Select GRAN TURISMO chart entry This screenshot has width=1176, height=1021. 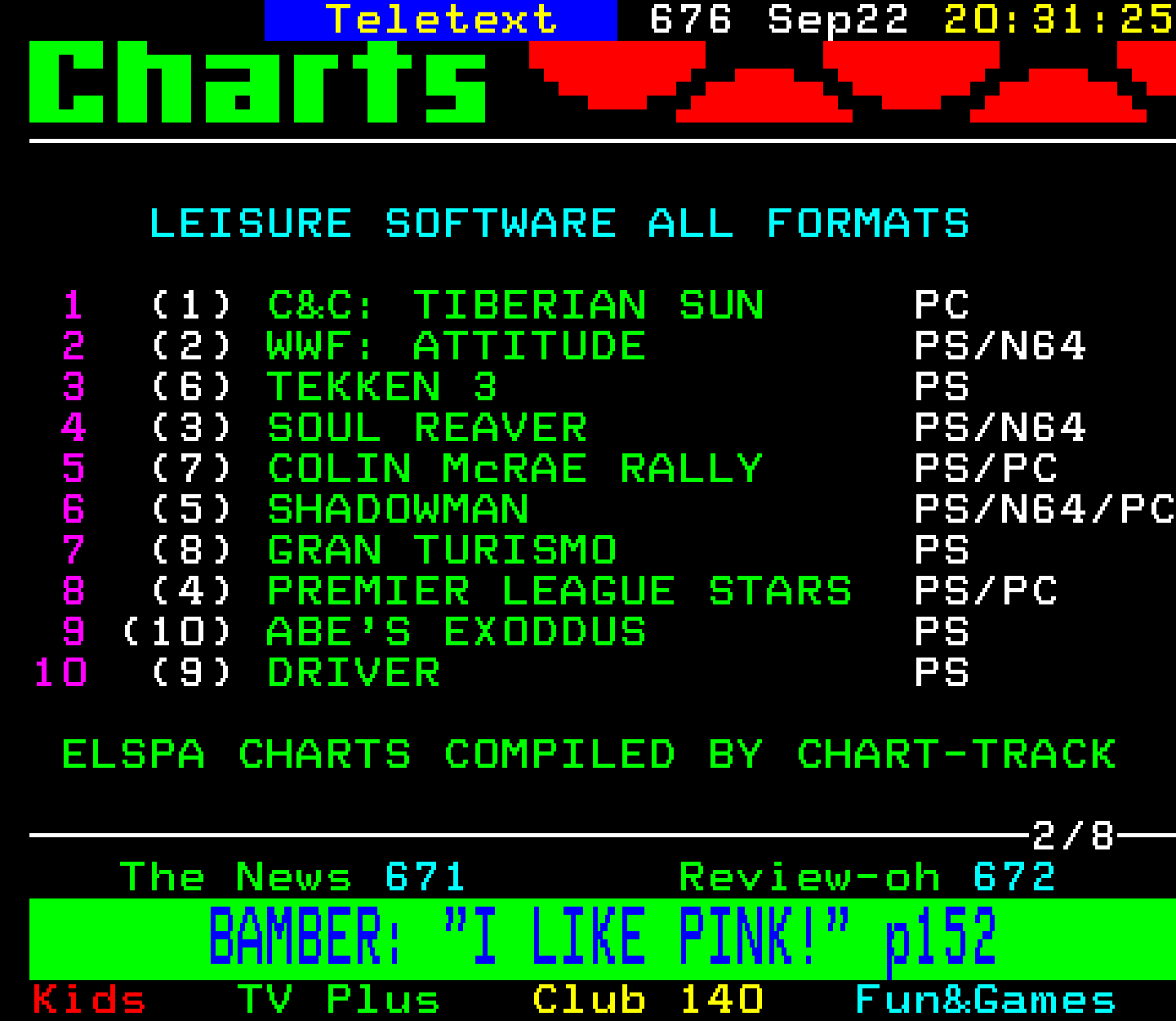442,550
